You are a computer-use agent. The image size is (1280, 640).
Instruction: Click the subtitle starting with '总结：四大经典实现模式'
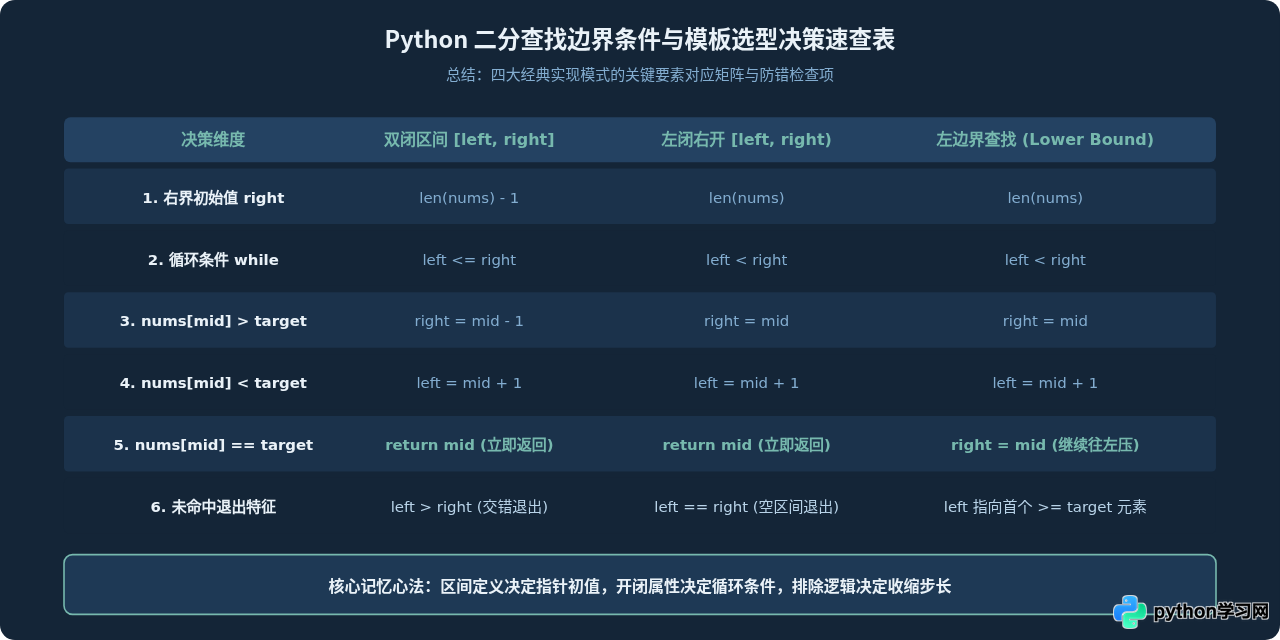point(640,75)
